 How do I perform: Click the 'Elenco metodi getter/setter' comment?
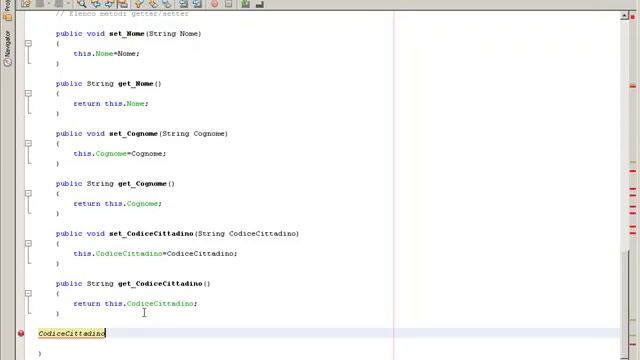point(122,13)
